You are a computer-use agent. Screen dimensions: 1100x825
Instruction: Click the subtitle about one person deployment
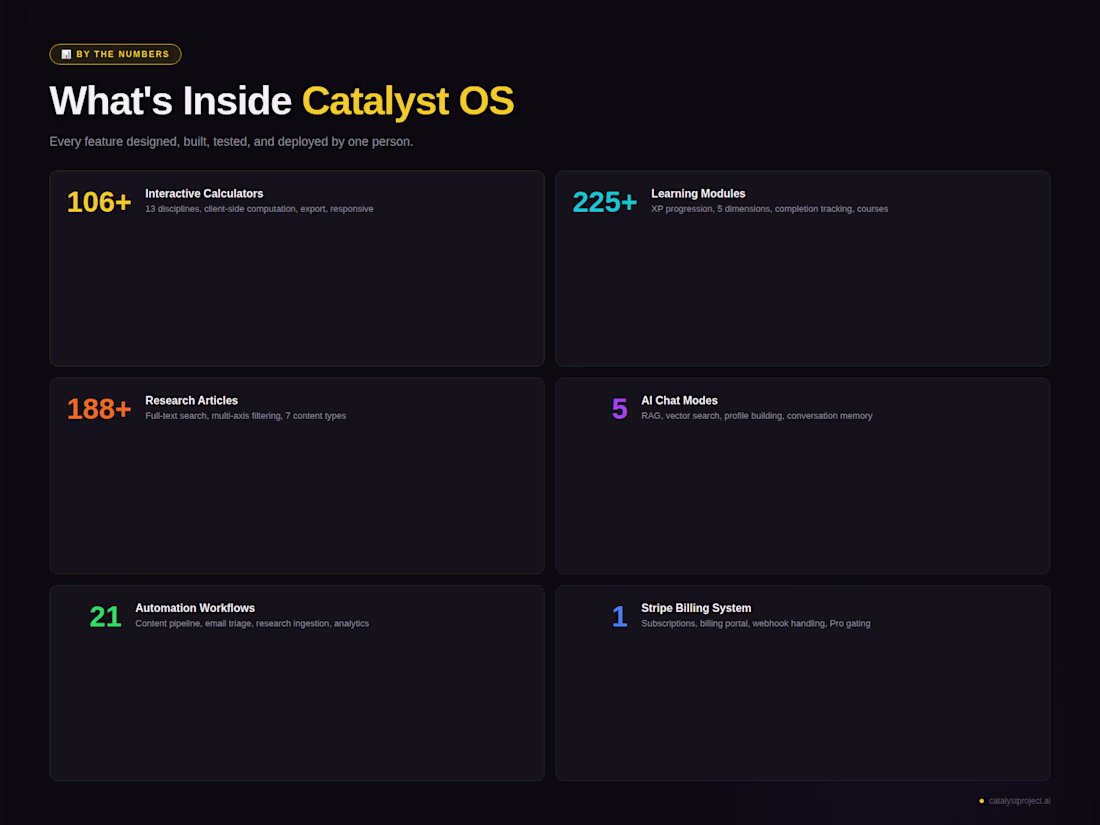(x=231, y=141)
